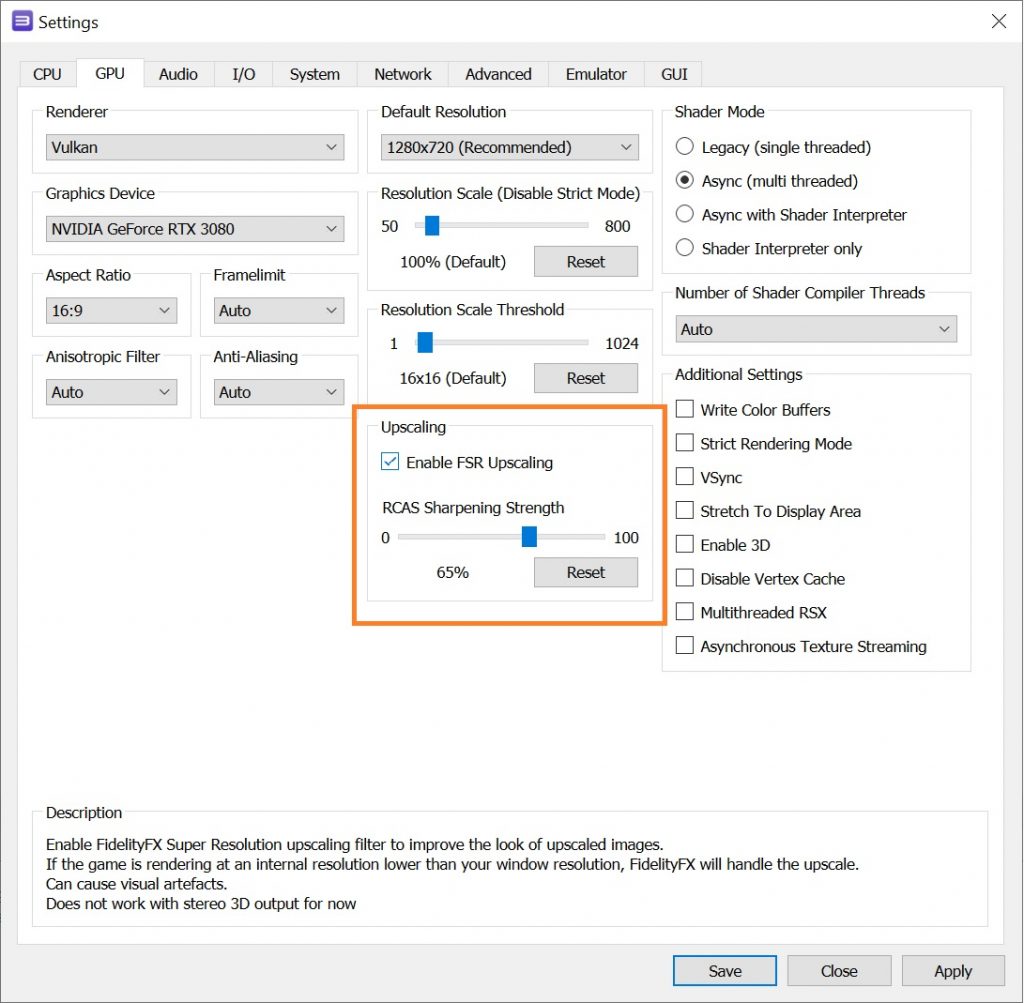Click the 'RCAS Sharpening Strength' label
The image size is (1024, 1003).
[473, 507]
